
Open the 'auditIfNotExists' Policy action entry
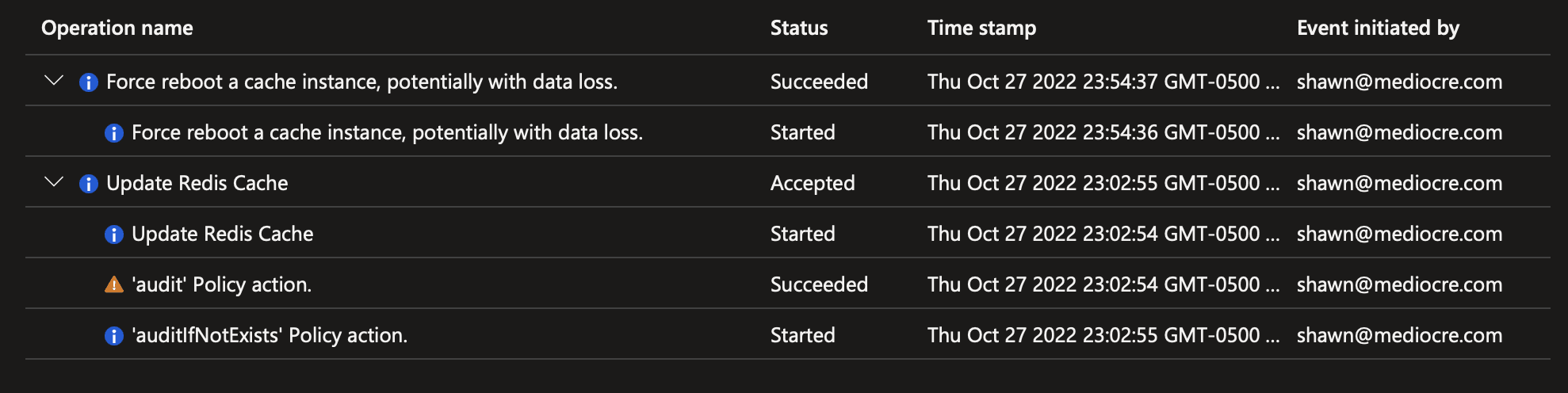[270, 335]
